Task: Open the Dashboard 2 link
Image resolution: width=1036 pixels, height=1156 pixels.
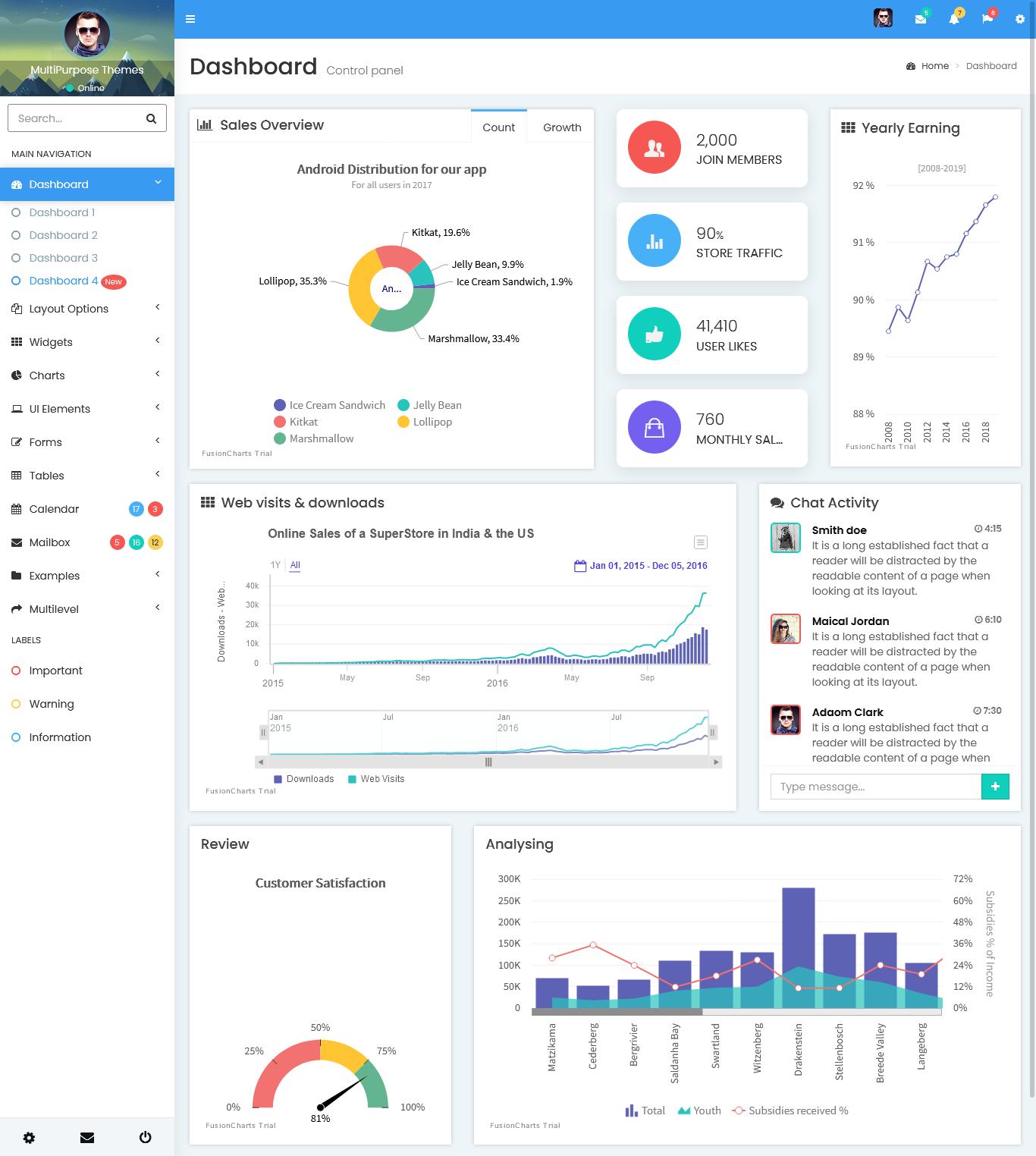Action: point(63,235)
